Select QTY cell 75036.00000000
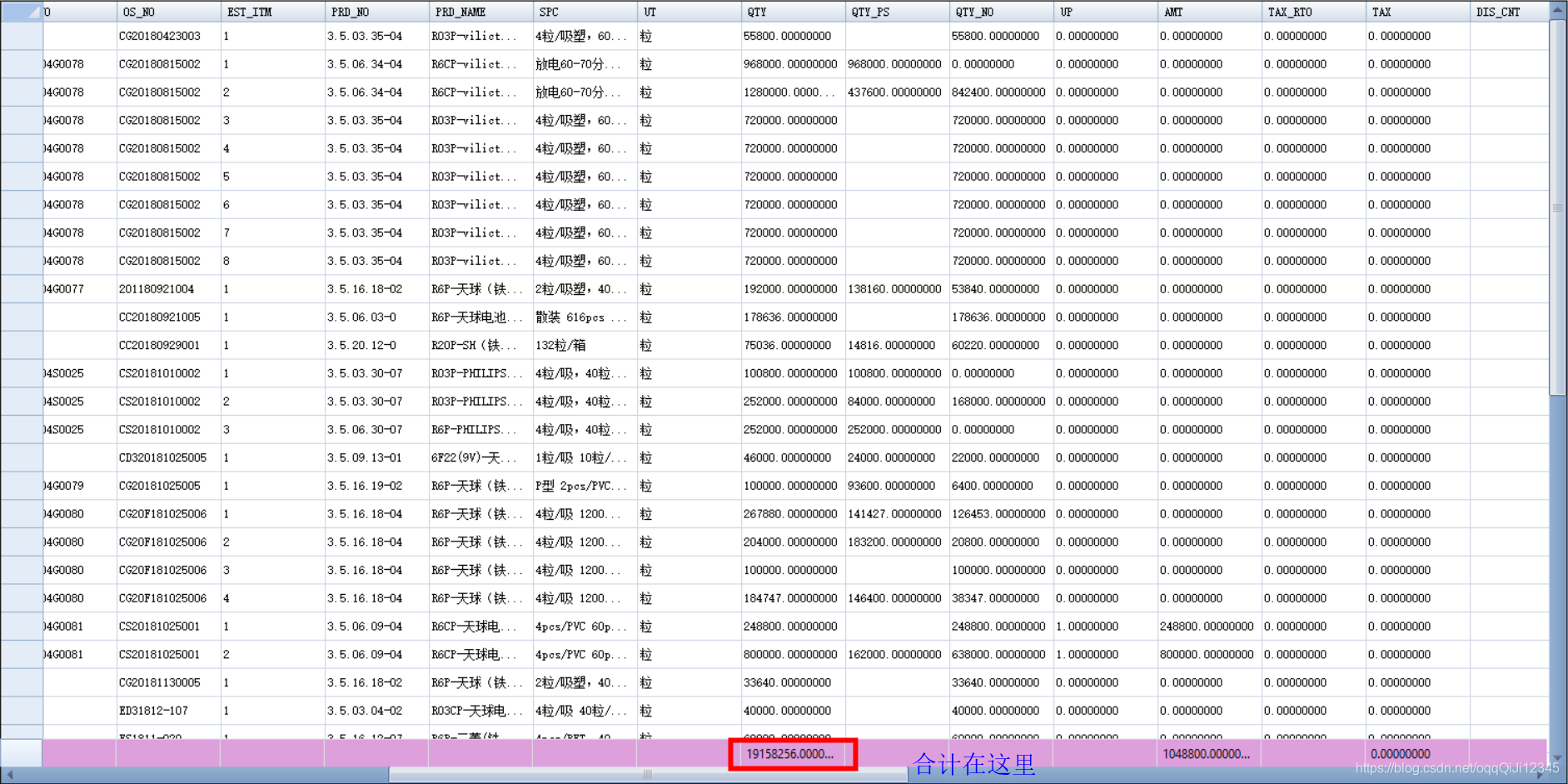1568x784 pixels. (793, 345)
